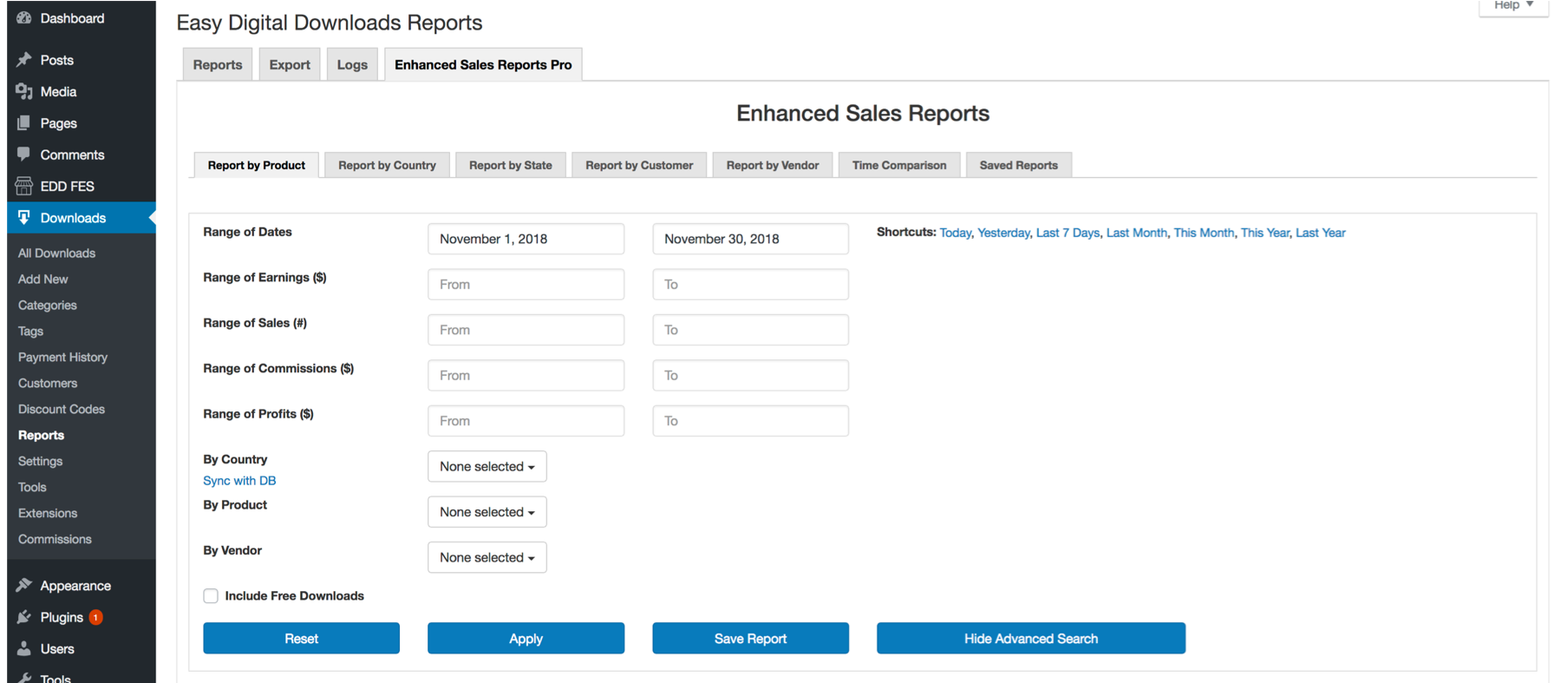This screenshot has height=683, width=1568.
Task: Open Add New submenu item
Action: click(x=42, y=279)
